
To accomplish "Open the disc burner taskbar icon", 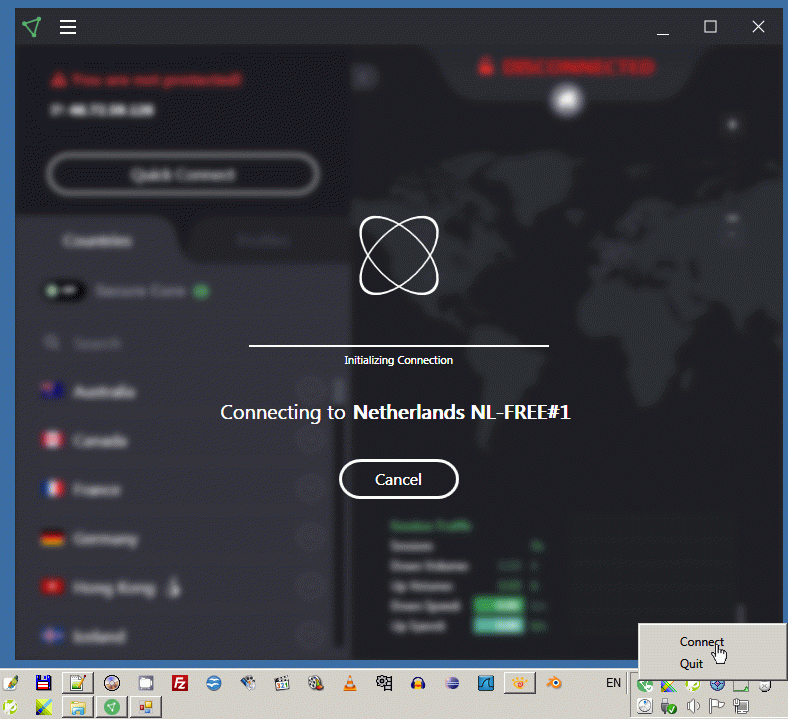I will (x=112, y=683).
